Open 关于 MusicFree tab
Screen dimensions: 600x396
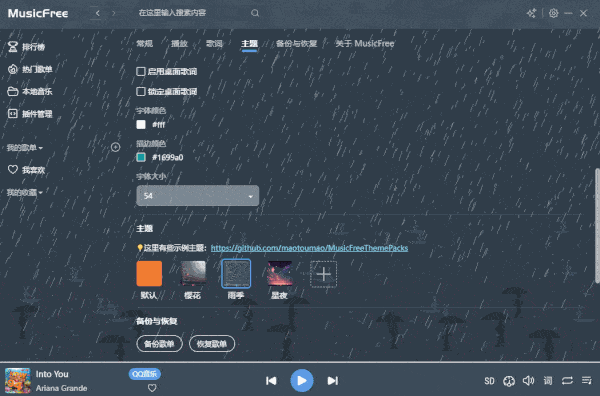click(365, 44)
